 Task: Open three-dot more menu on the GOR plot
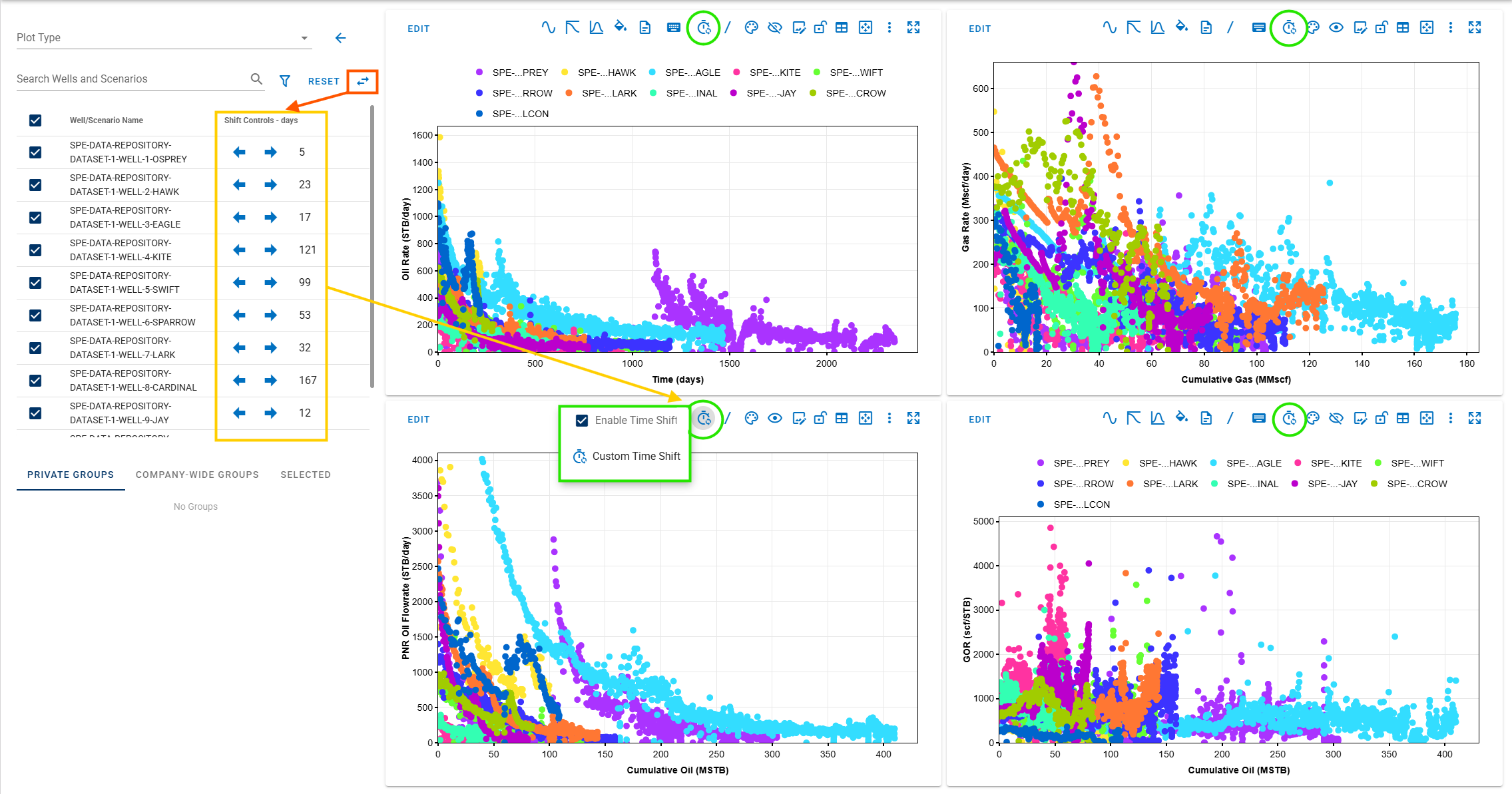1451,419
